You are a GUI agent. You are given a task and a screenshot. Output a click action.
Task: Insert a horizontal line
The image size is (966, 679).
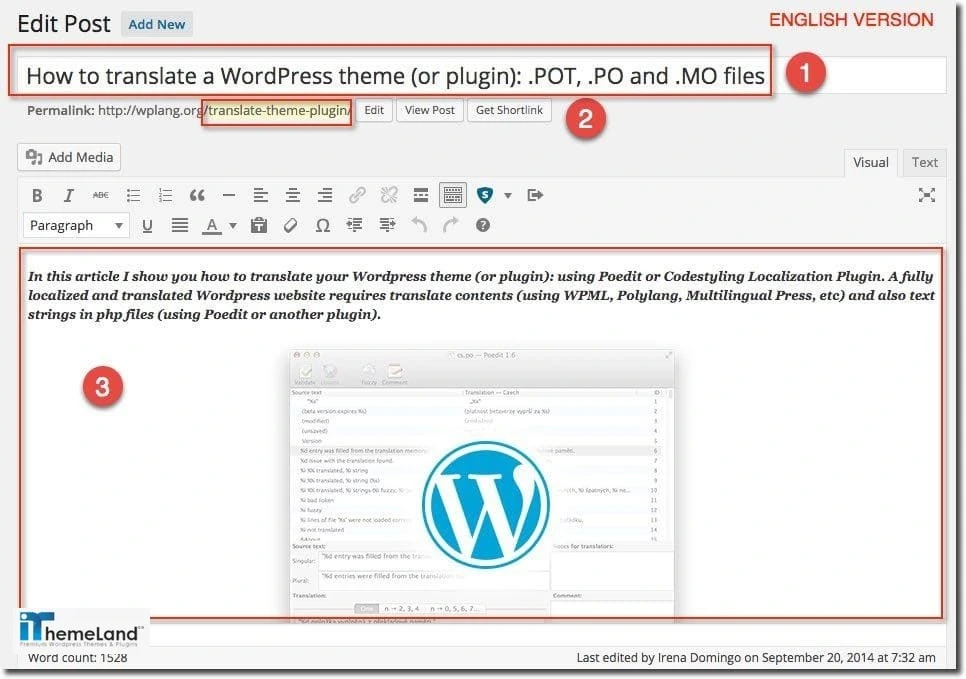pyautogui.click(x=229, y=195)
